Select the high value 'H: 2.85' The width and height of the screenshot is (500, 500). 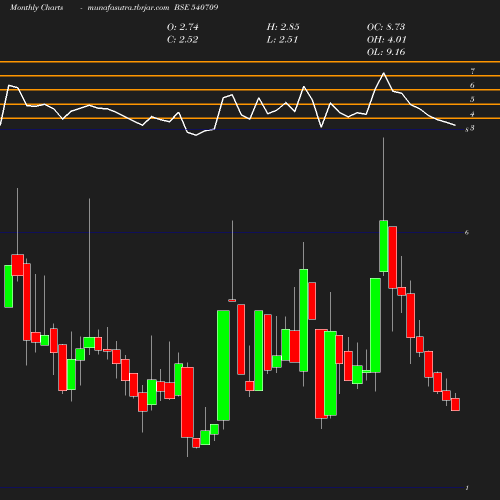(x=283, y=27)
